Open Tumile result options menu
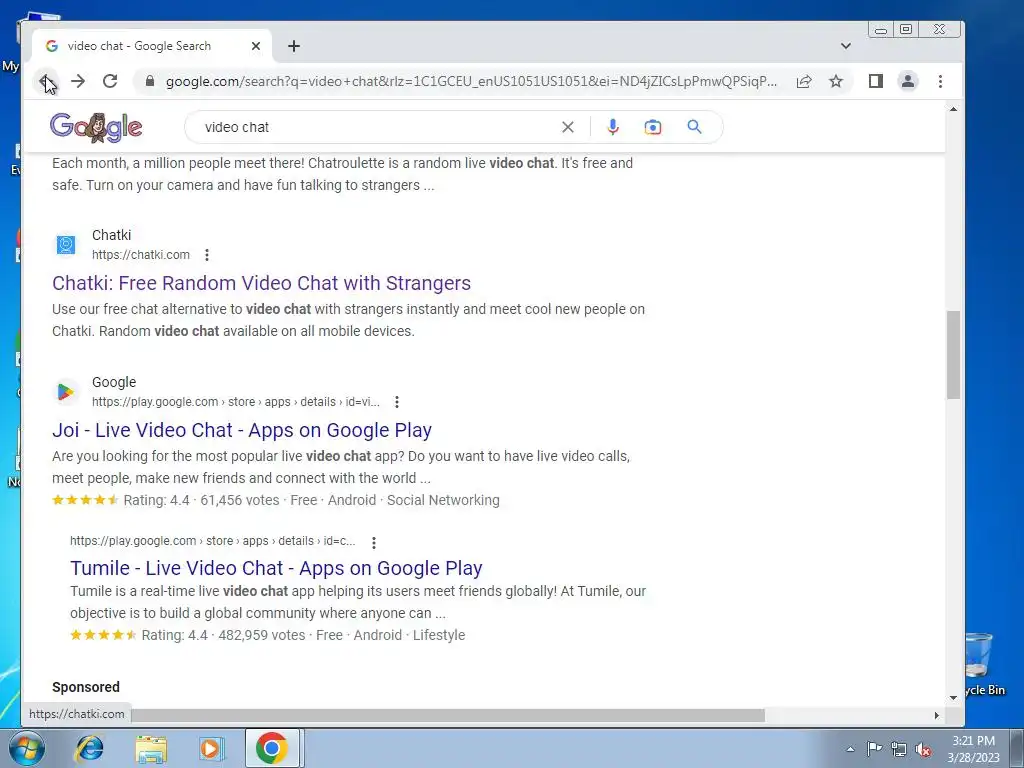This screenshot has height=768, width=1024. 374,542
